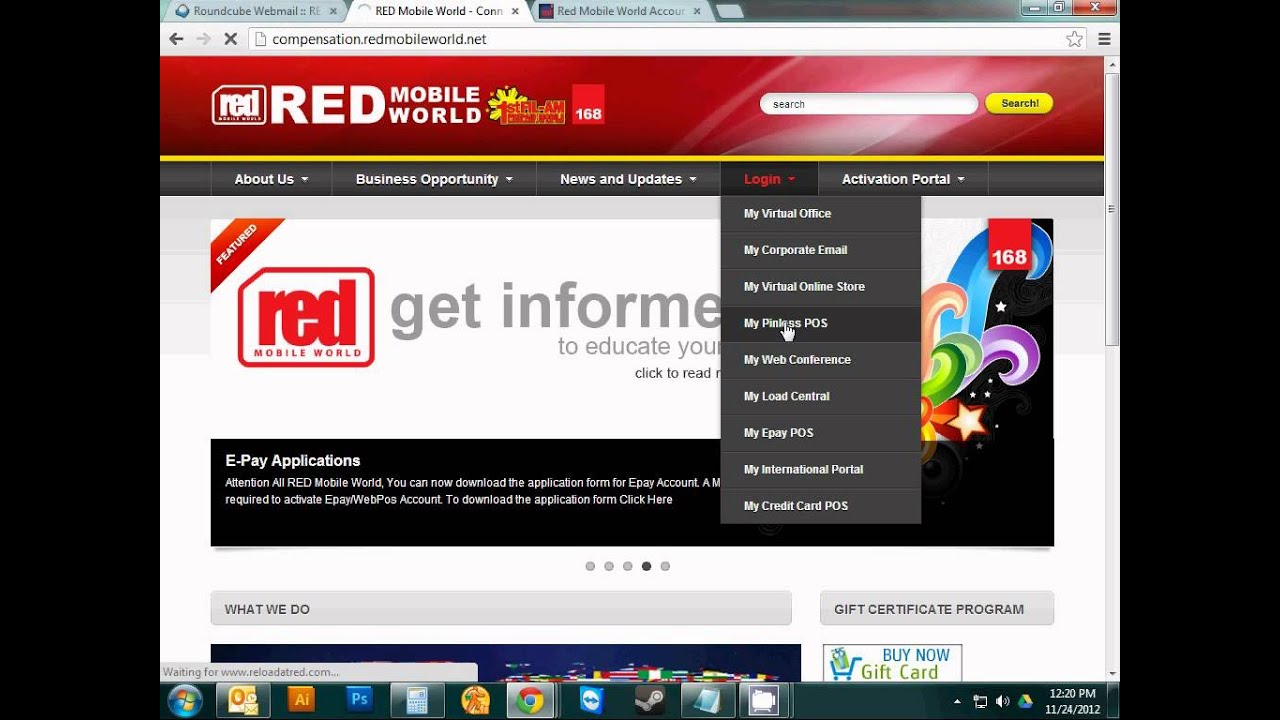Click the Chrome taskbar icon

point(531,700)
